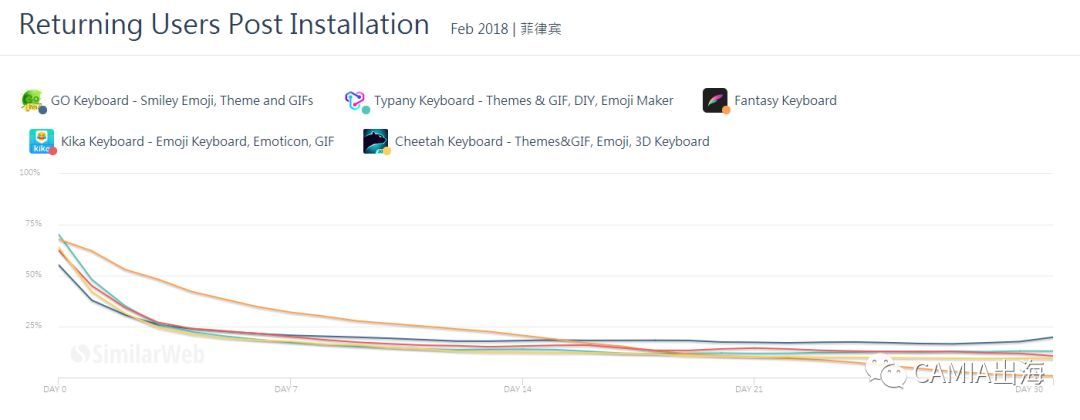Click the Cheetah Keyboard app icon
The width and height of the screenshot is (1080, 420).
click(375, 141)
